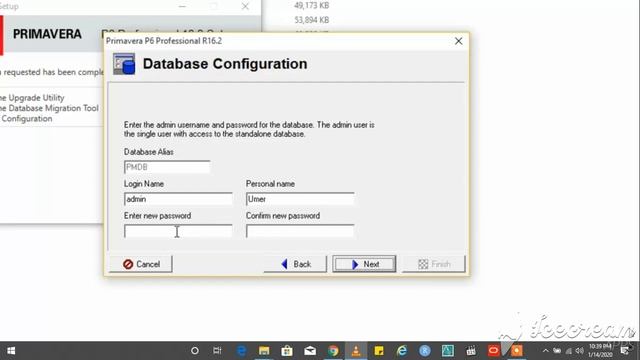Click the checkered Finish flag icon
640x360 pixels.
(x=423, y=264)
